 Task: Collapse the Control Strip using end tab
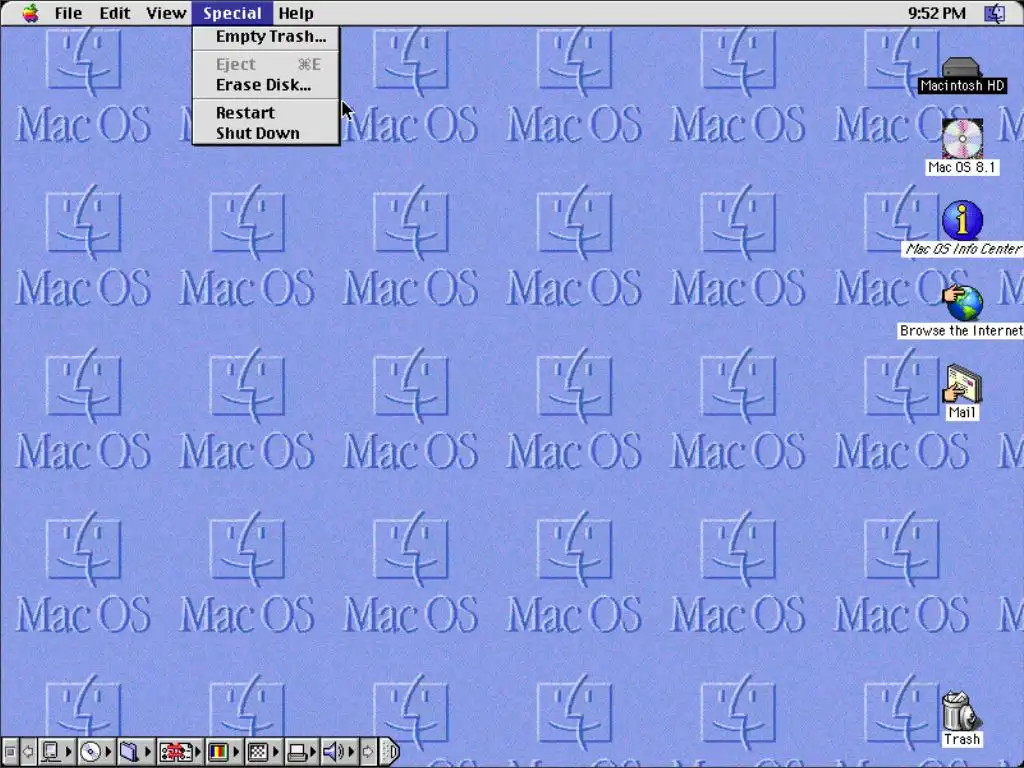tap(390, 752)
